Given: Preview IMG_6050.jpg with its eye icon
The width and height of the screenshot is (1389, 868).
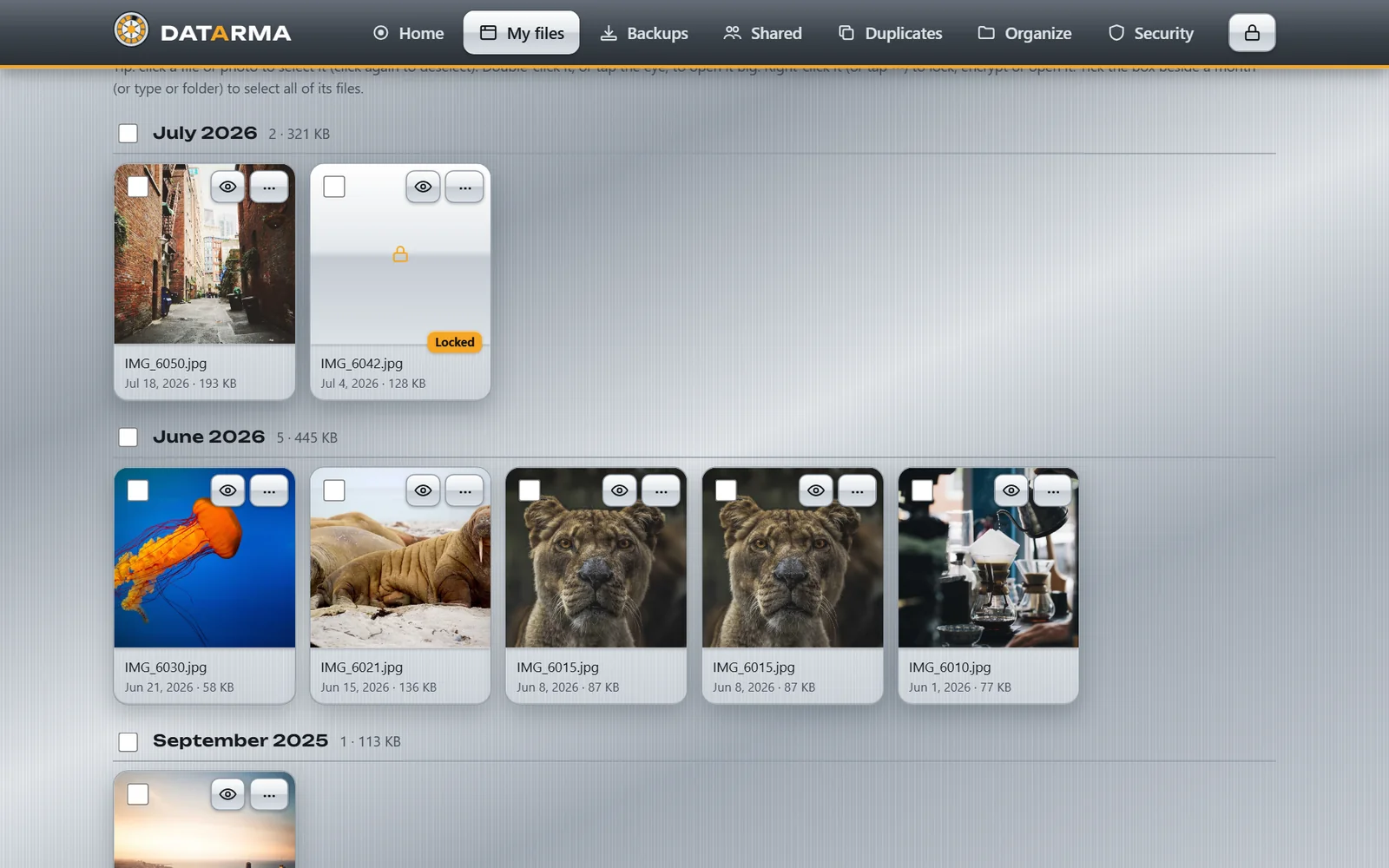Looking at the screenshot, I should (x=227, y=187).
